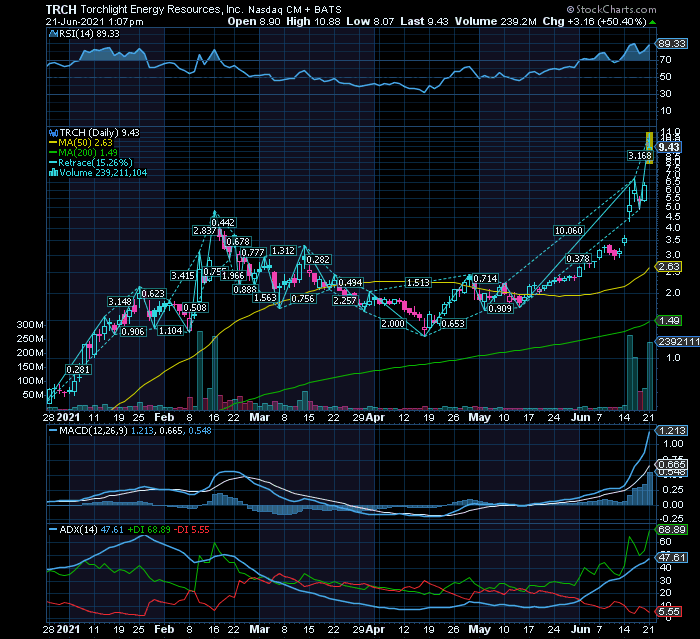Click the RSI(14) 89.33 legend label
The image size is (700, 639).
tap(89, 33)
